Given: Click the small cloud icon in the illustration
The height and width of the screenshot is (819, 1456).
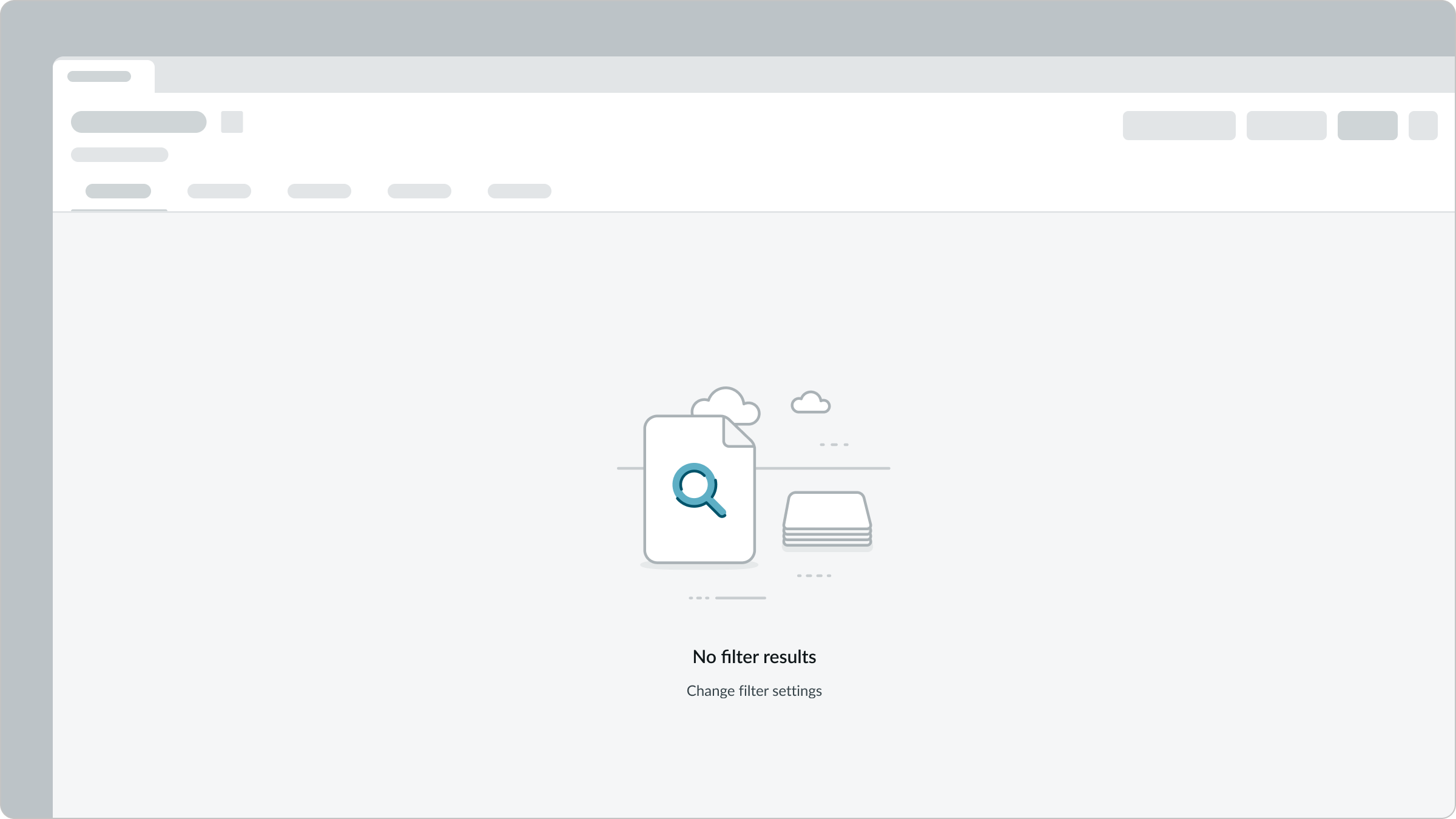Looking at the screenshot, I should pyautogui.click(x=811, y=403).
